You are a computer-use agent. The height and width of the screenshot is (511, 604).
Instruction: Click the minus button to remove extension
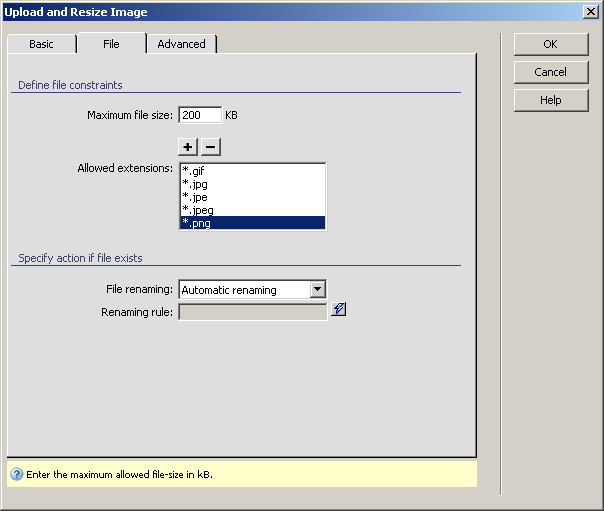click(210, 146)
